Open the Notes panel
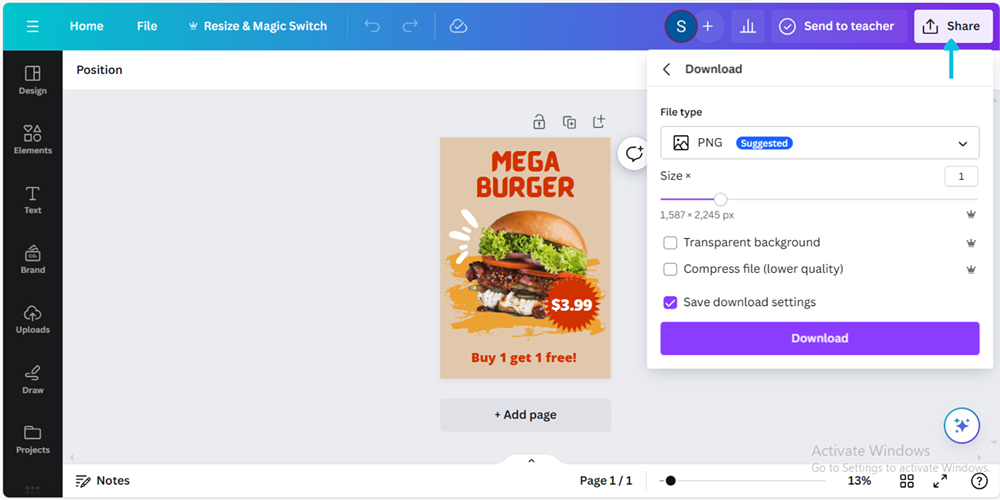1000x500 pixels. 103,480
